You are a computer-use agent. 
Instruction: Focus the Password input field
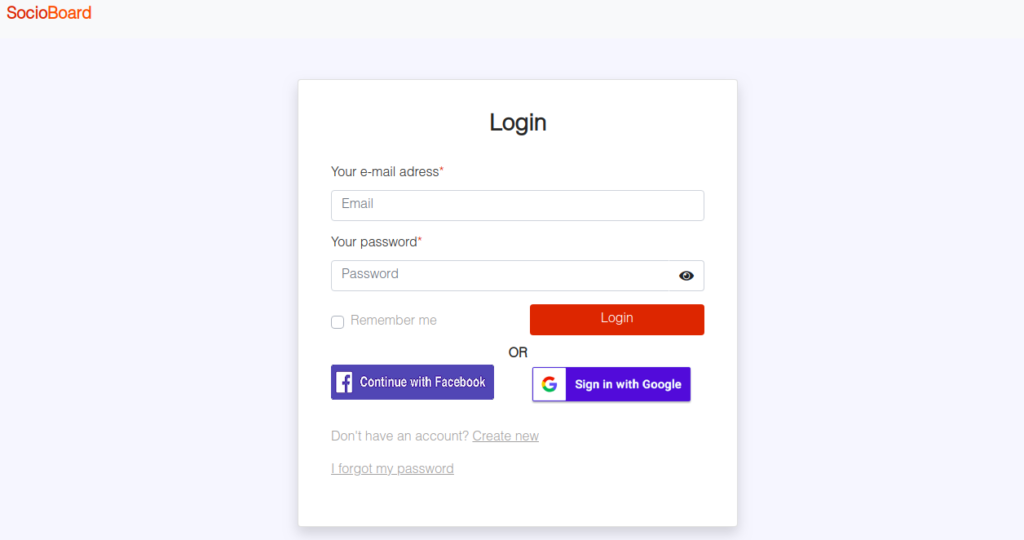pyautogui.click(x=500, y=276)
